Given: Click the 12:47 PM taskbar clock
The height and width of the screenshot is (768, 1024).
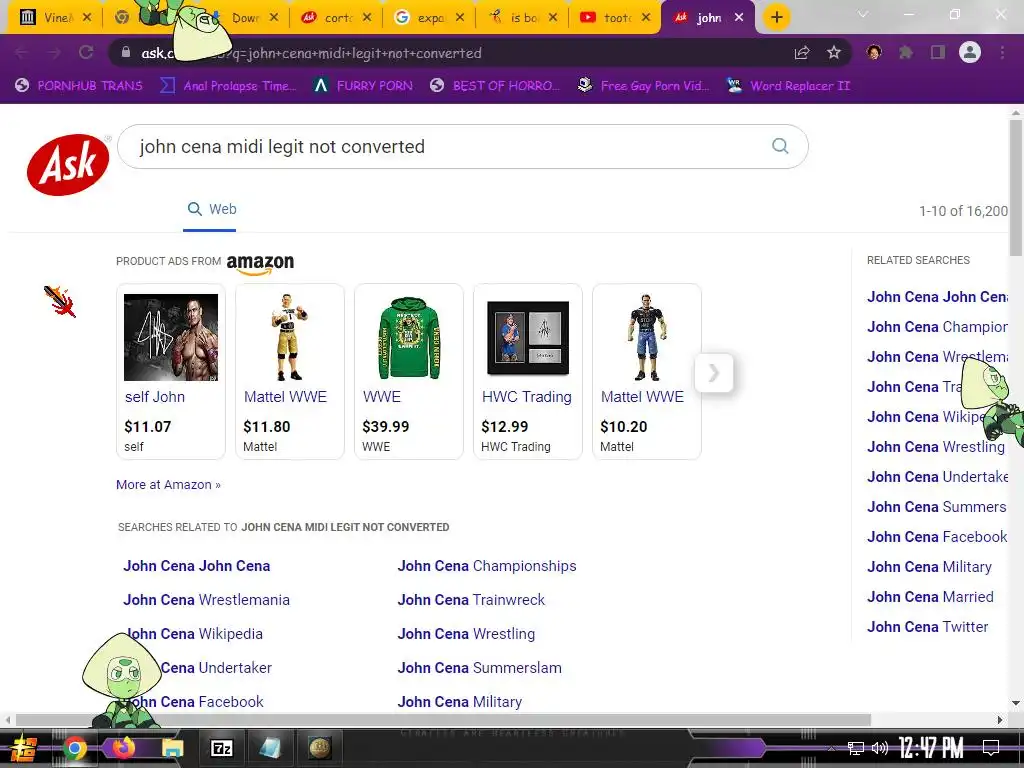Looking at the screenshot, I should [931, 748].
